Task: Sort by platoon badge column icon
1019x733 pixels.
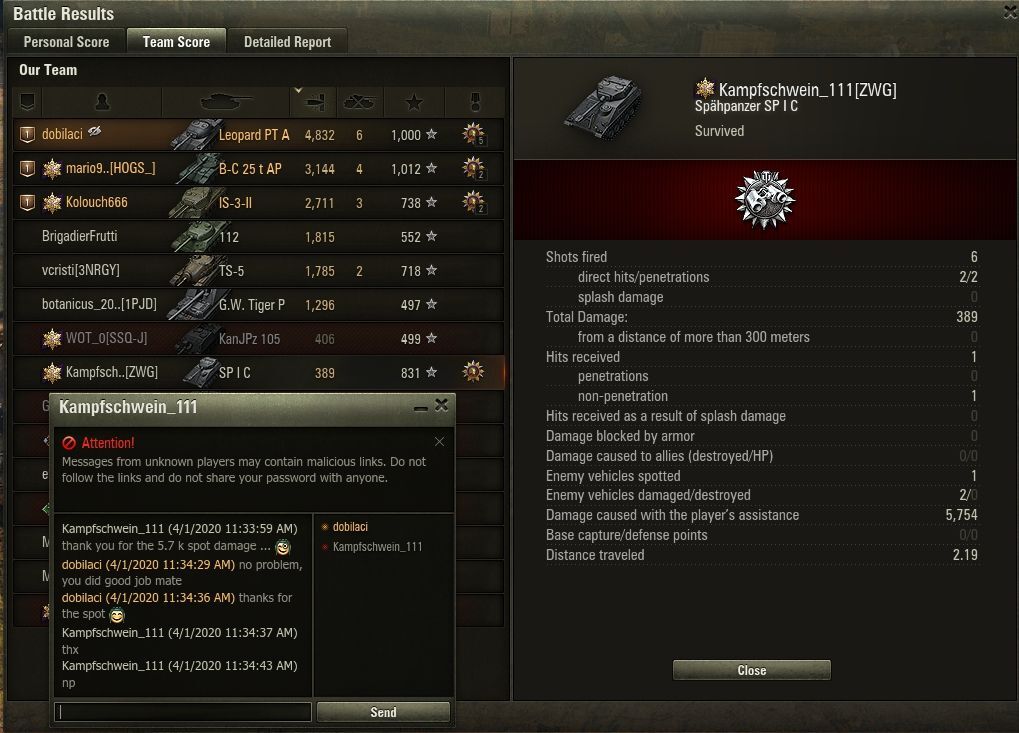Action: [x=27, y=102]
